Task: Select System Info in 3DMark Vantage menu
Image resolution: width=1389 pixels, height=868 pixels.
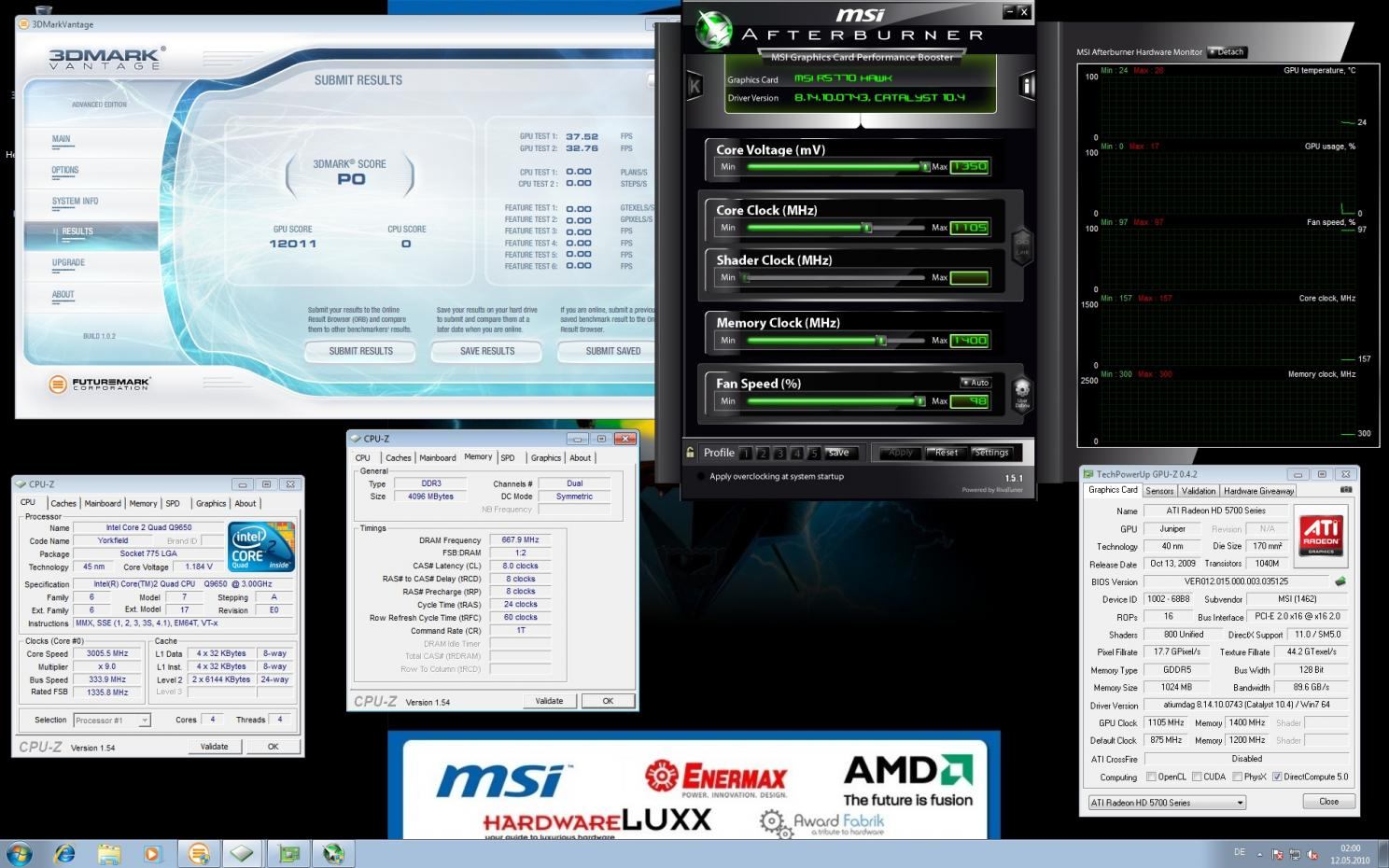Action: click(x=75, y=201)
